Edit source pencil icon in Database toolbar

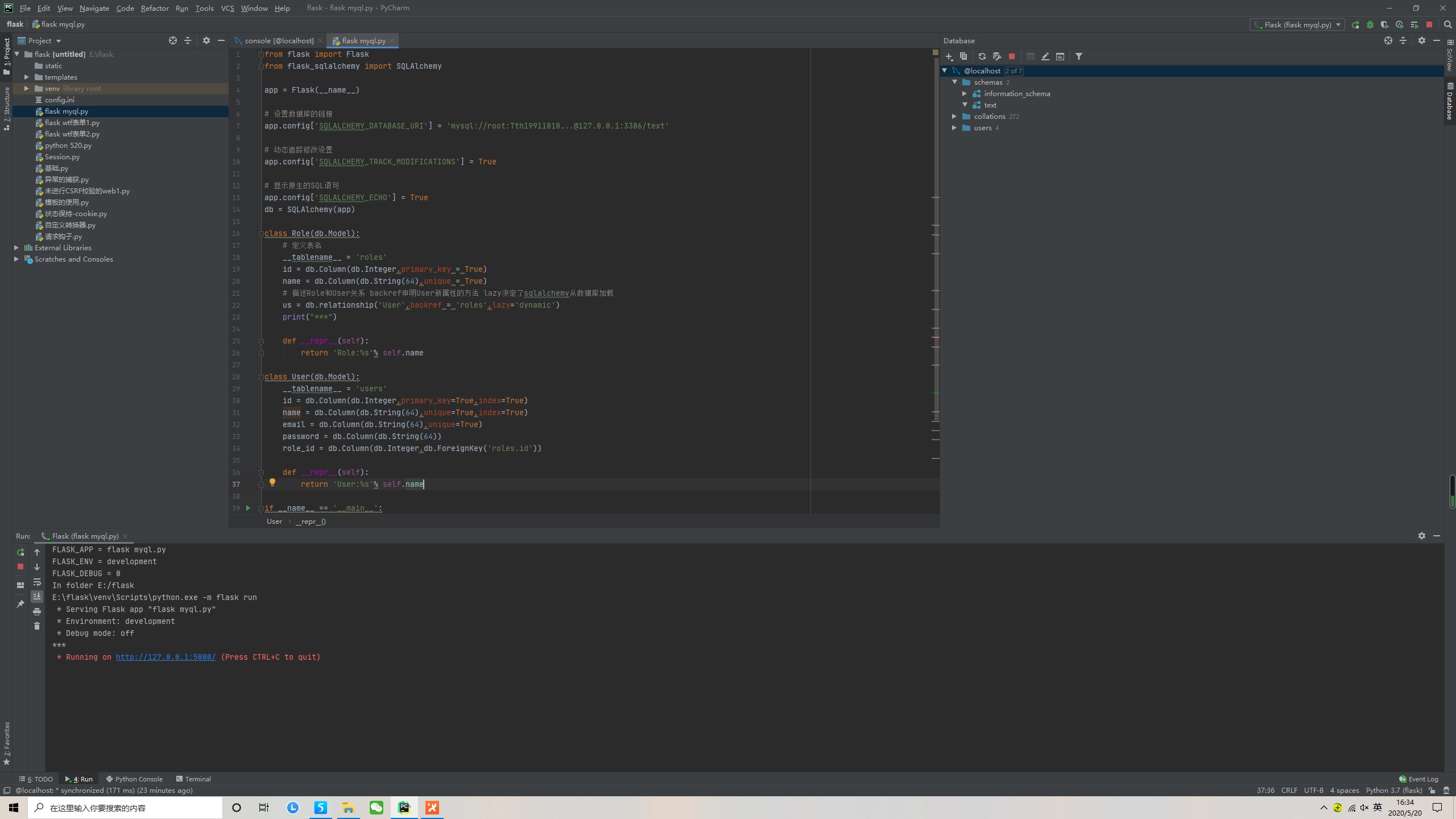1045,56
